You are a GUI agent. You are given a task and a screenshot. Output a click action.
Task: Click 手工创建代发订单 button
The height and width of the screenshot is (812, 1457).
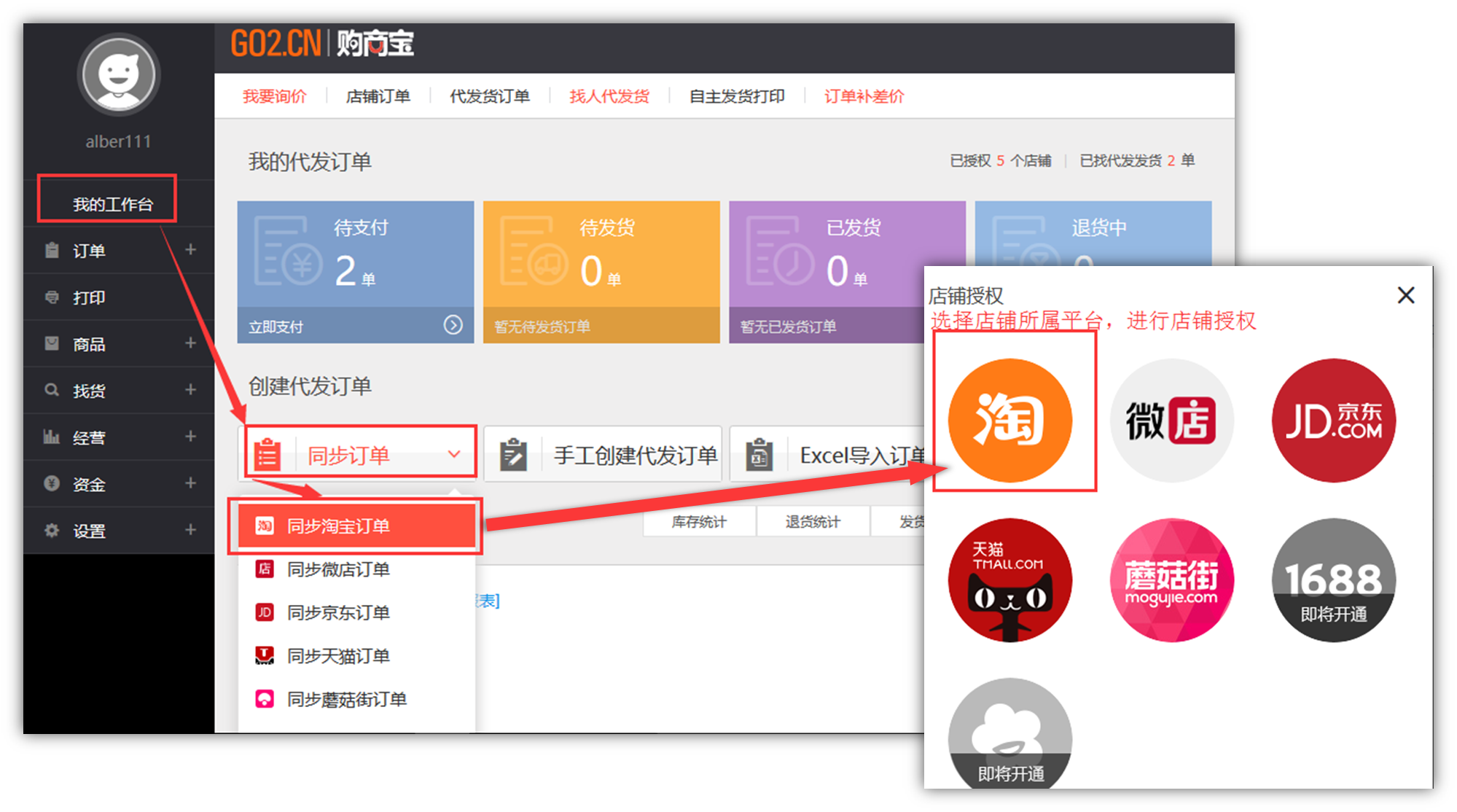coord(603,455)
